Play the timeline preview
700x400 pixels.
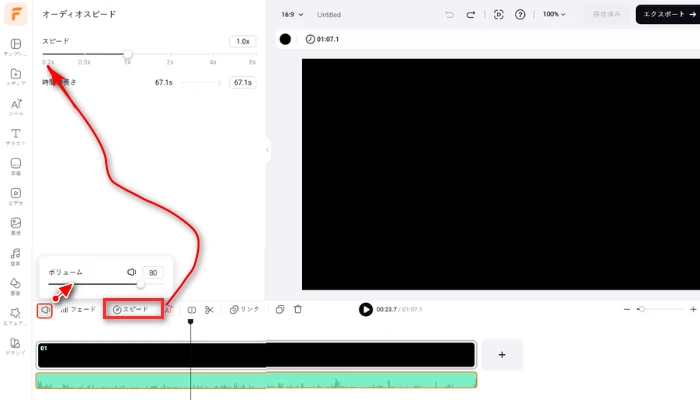[x=366, y=309]
